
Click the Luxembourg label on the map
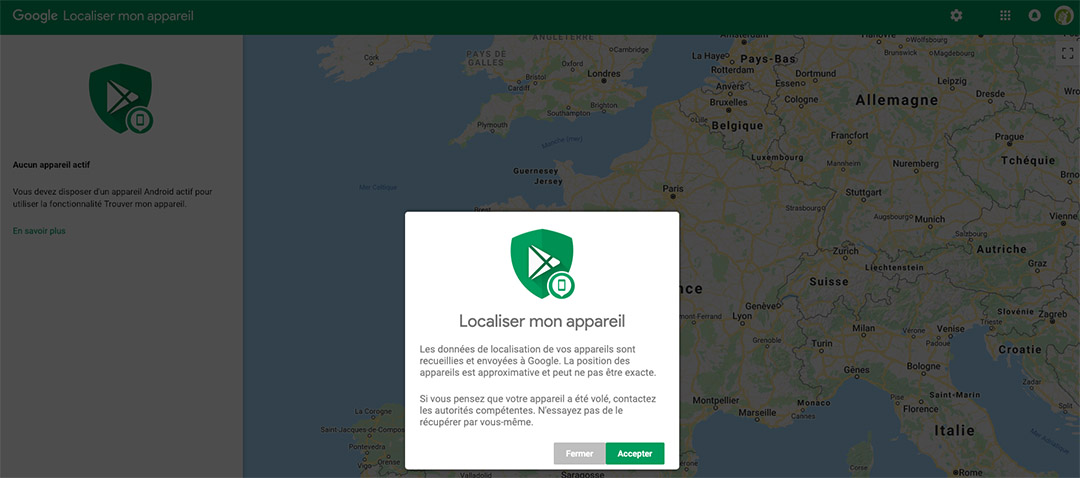[x=777, y=157]
